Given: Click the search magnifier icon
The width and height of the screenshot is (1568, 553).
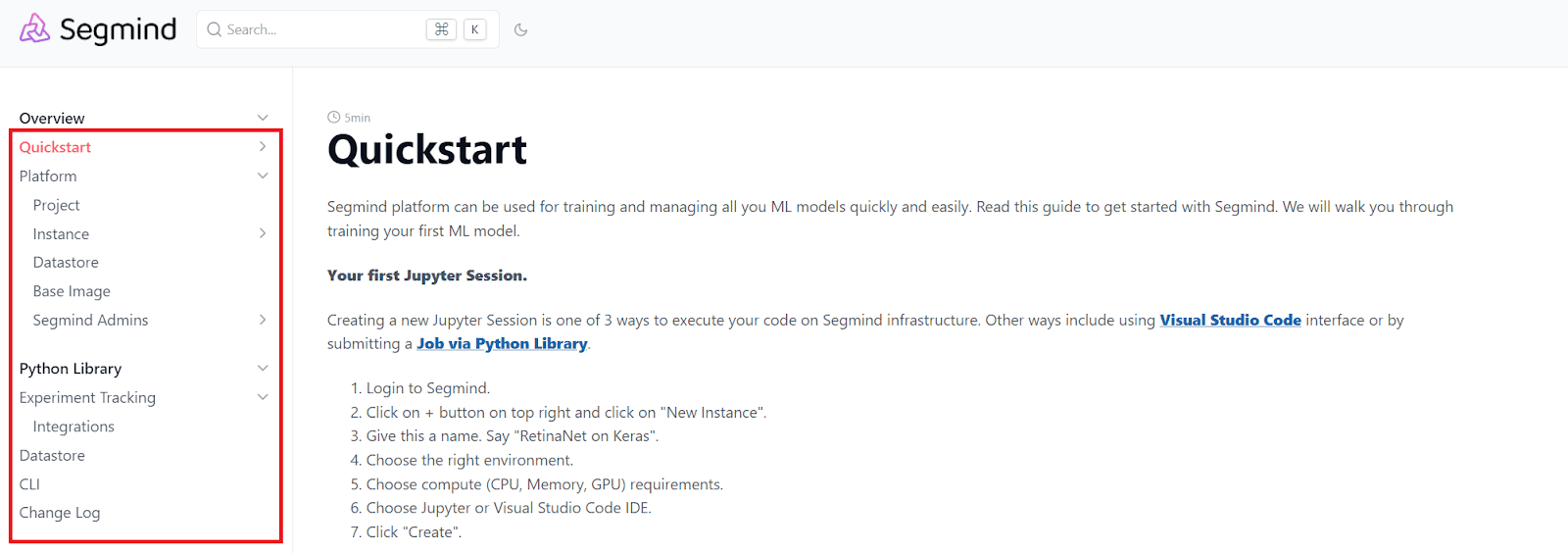Looking at the screenshot, I should [214, 29].
